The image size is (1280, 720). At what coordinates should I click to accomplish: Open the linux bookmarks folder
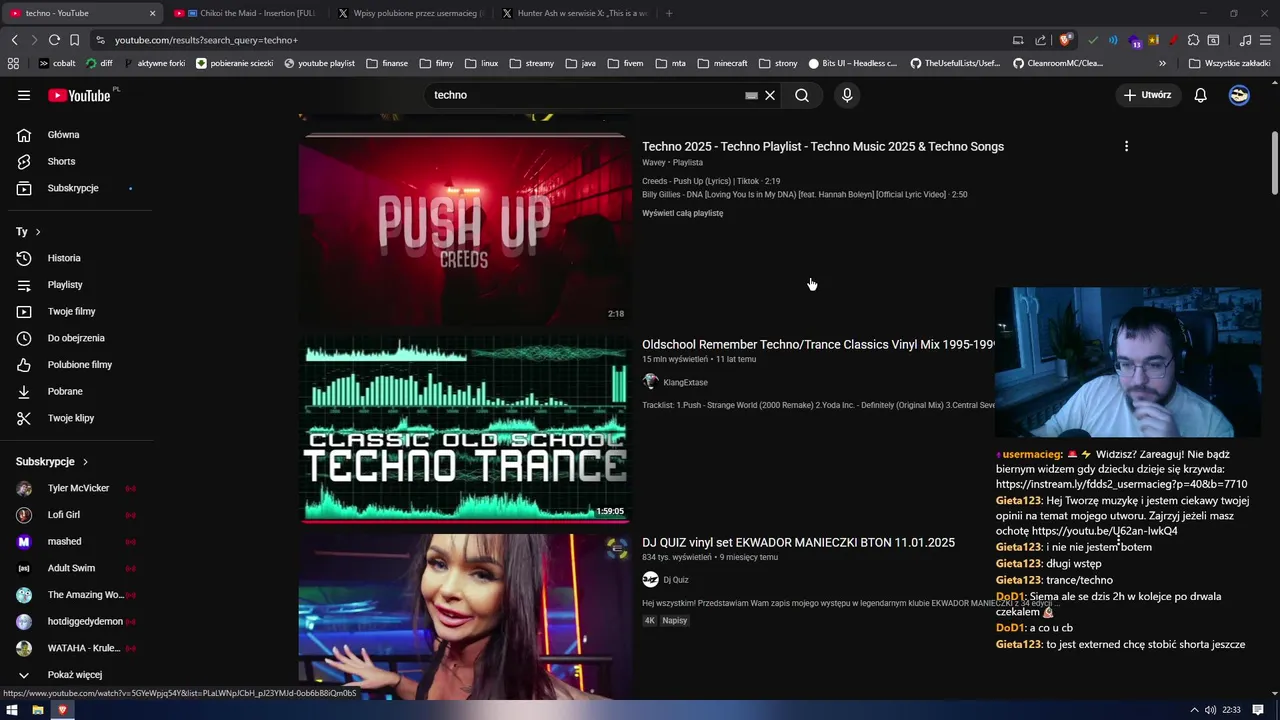click(x=481, y=63)
